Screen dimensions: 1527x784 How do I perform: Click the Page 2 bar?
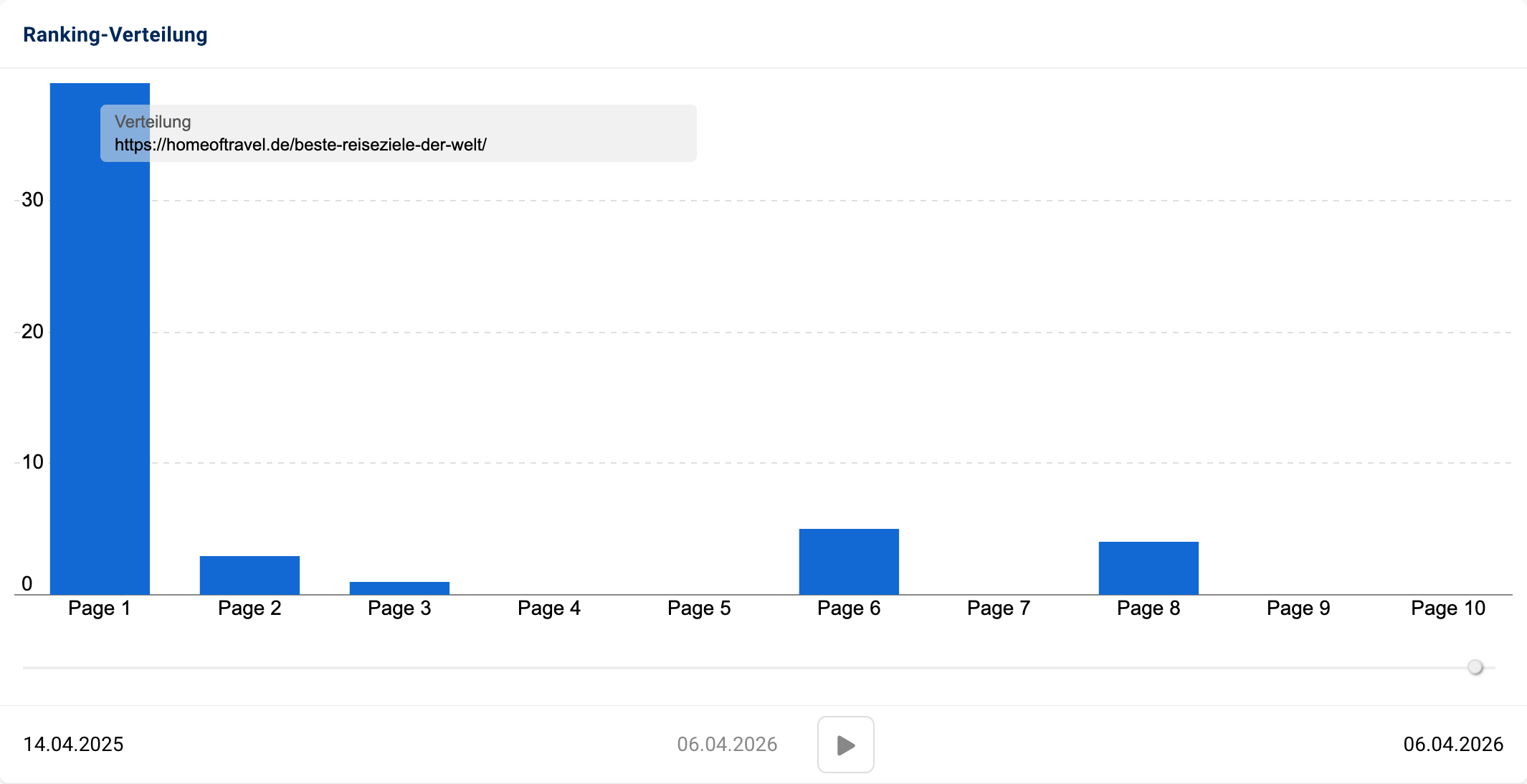[x=249, y=575]
